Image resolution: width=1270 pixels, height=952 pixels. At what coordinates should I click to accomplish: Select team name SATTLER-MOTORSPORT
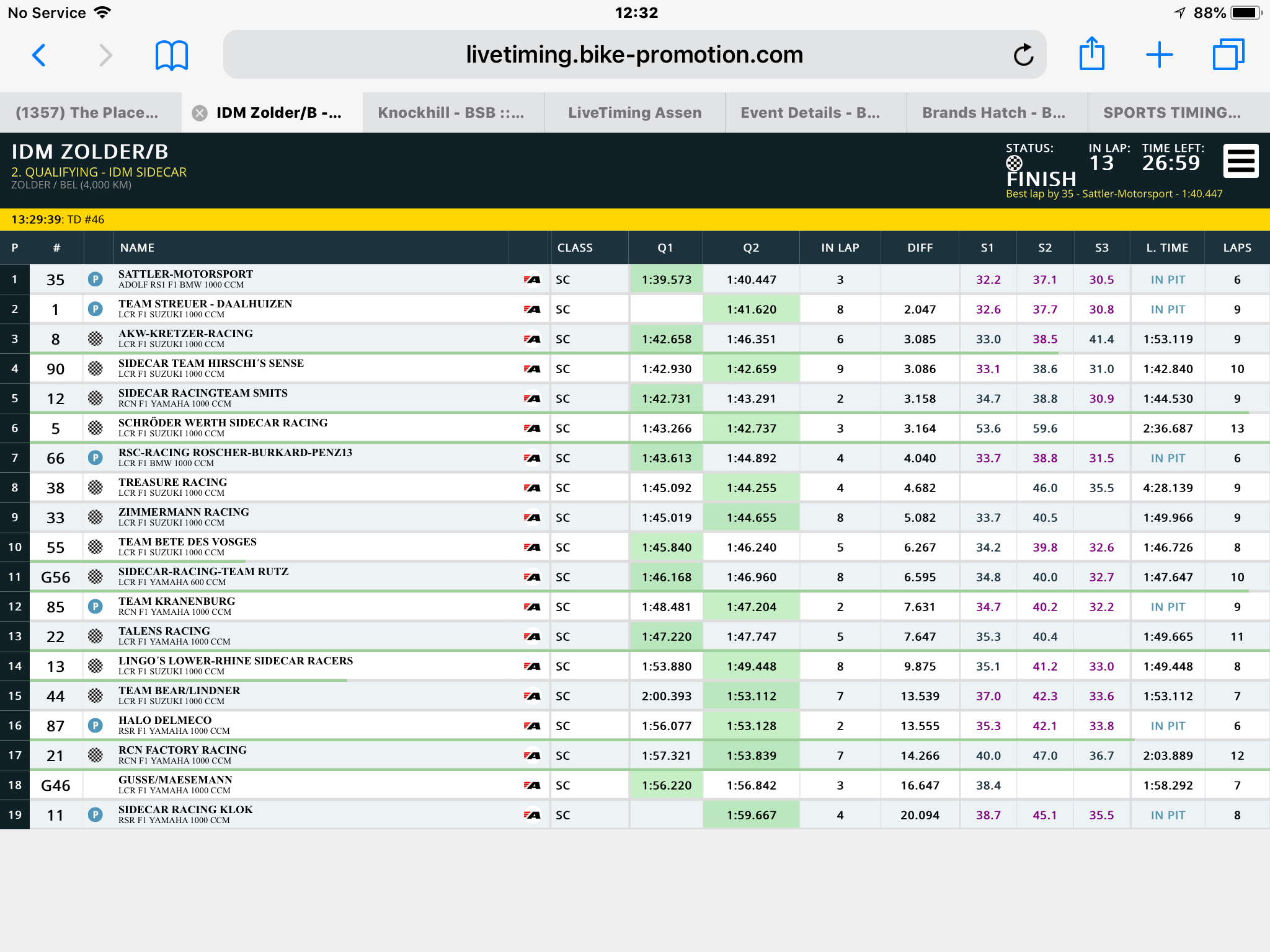click(185, 274)
